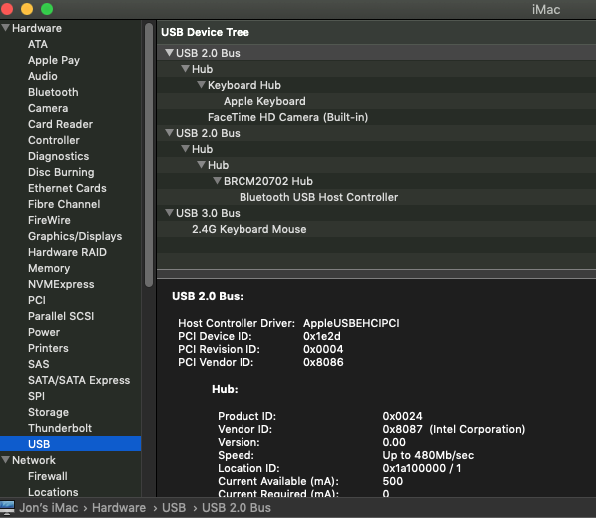Select SPI in the sidebar
Image resolution: width=596 pixels, height=518 pixels.
pos(36,396)
